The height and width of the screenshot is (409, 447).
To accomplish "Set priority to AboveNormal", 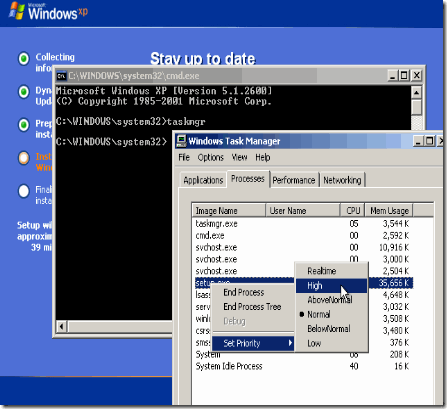I will click(332, 300).
